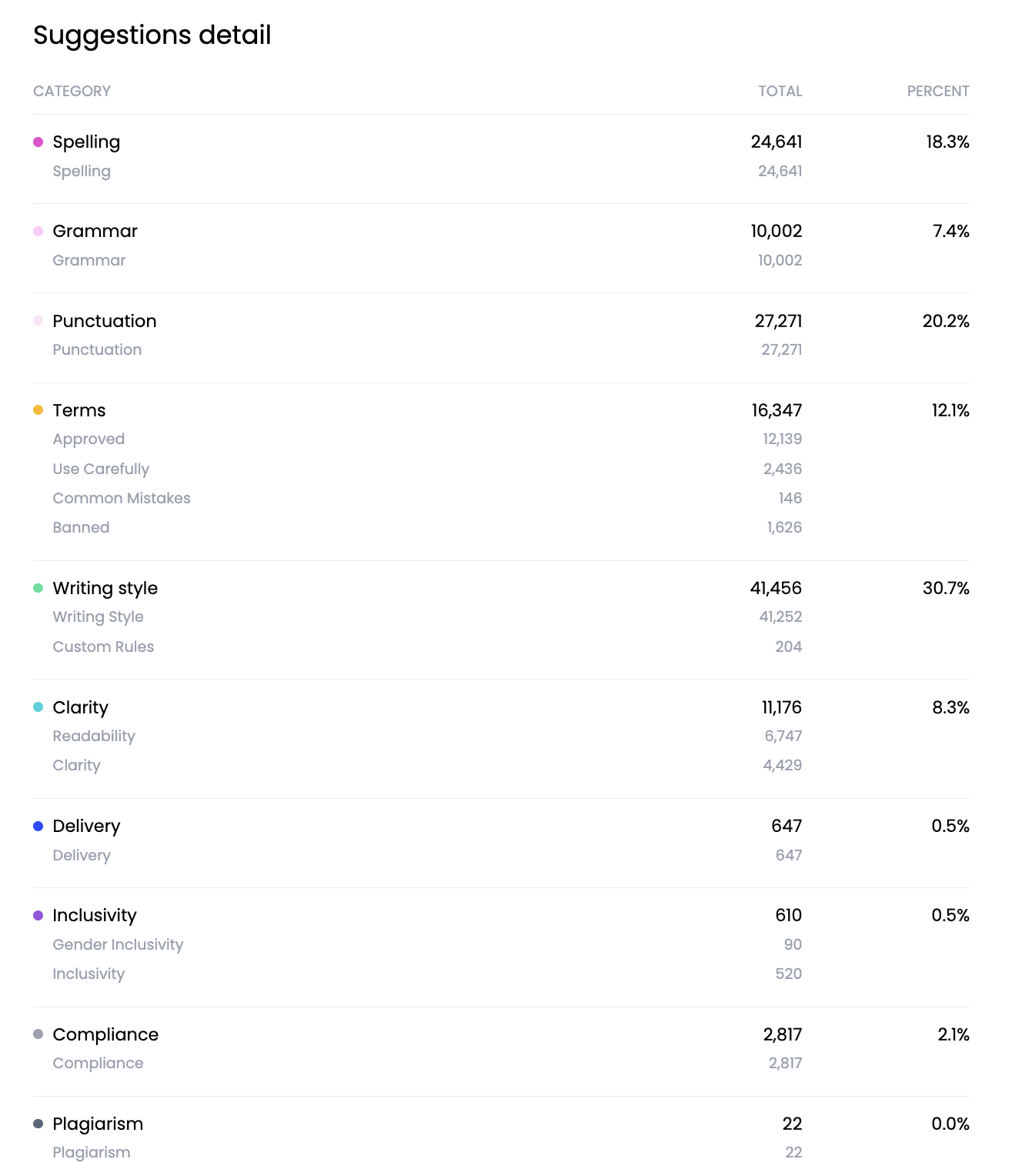Select the TOTAL column header
This screenshot has height=1176, width=1022.
[780, 91]
